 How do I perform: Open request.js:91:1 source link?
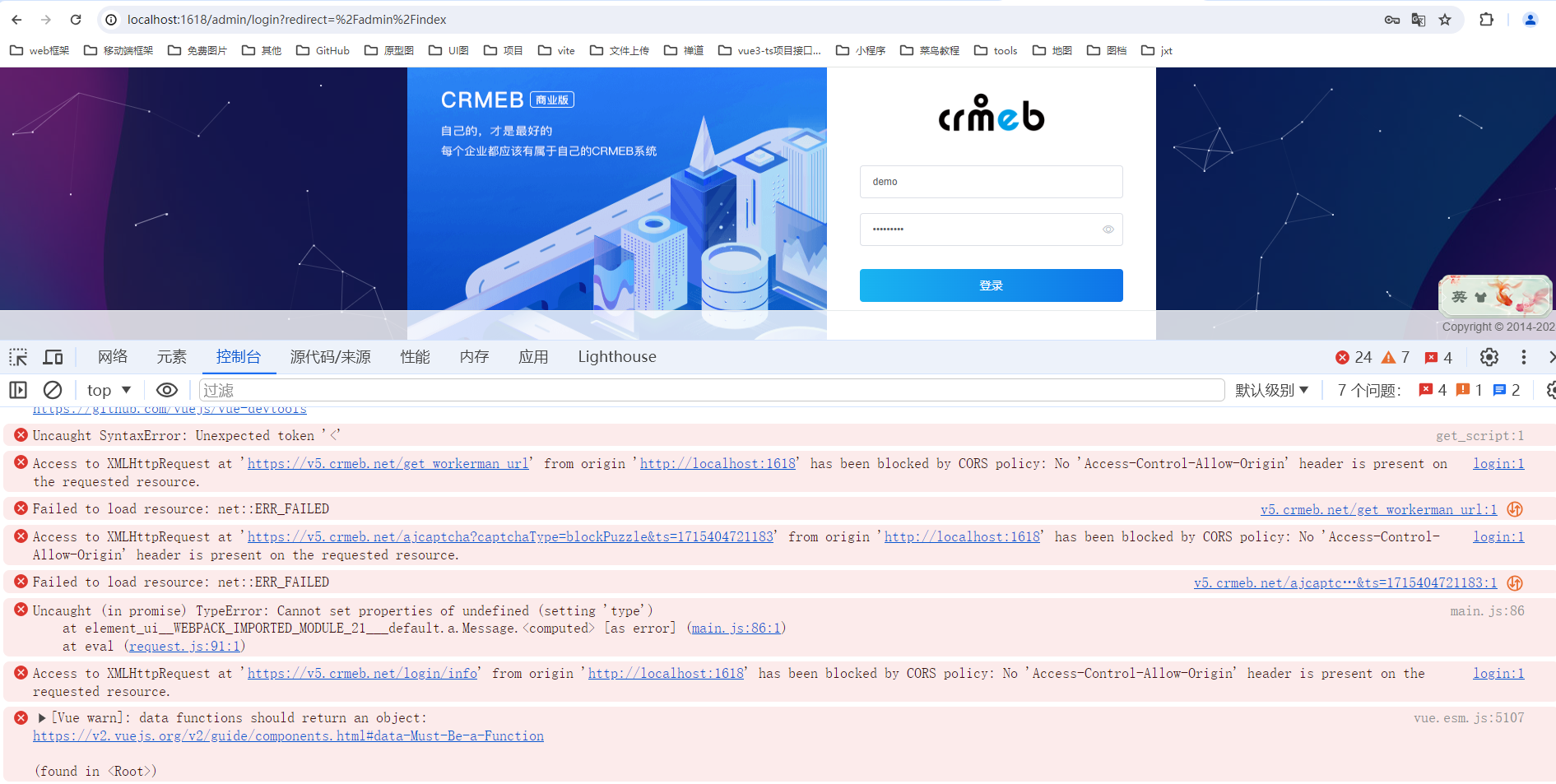click(185, 647)
